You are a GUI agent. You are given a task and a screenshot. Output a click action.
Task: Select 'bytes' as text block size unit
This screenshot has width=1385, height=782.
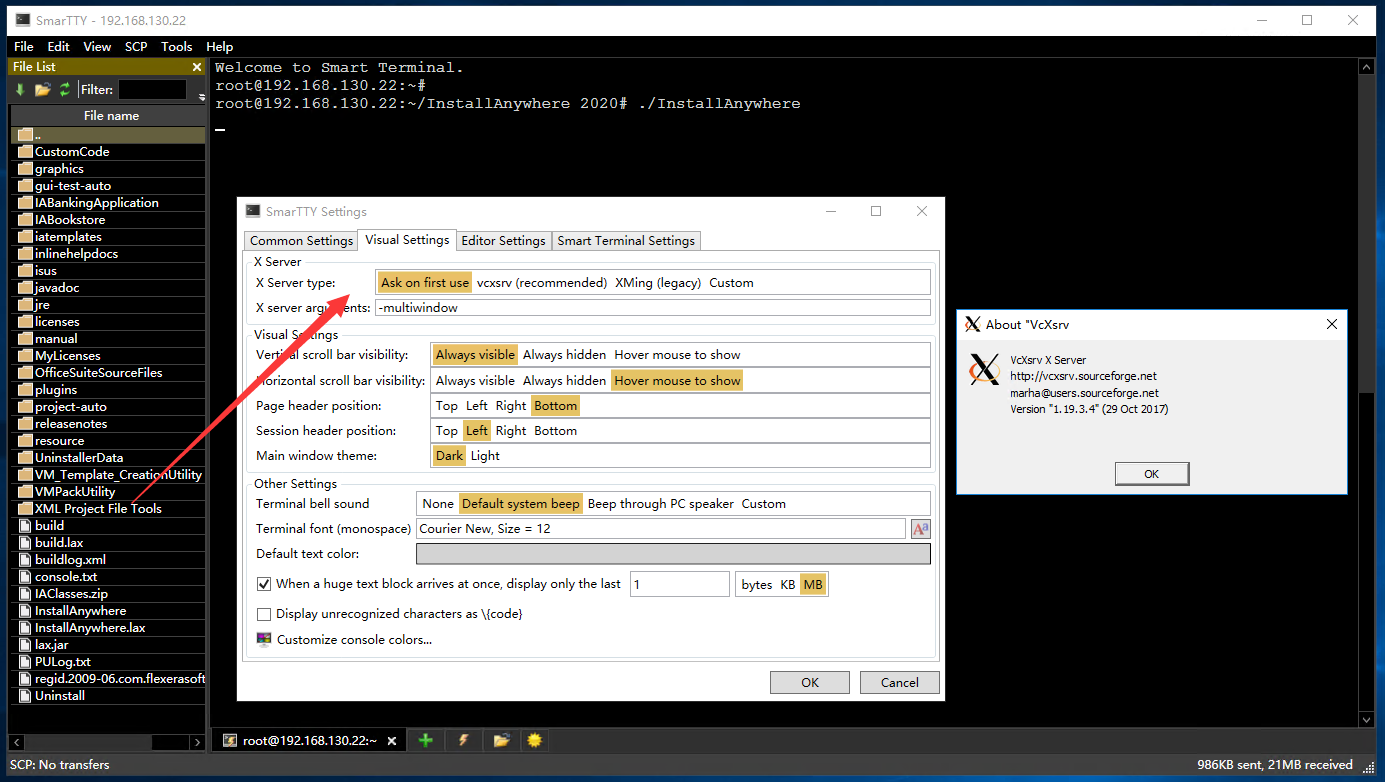click(756, 584)
